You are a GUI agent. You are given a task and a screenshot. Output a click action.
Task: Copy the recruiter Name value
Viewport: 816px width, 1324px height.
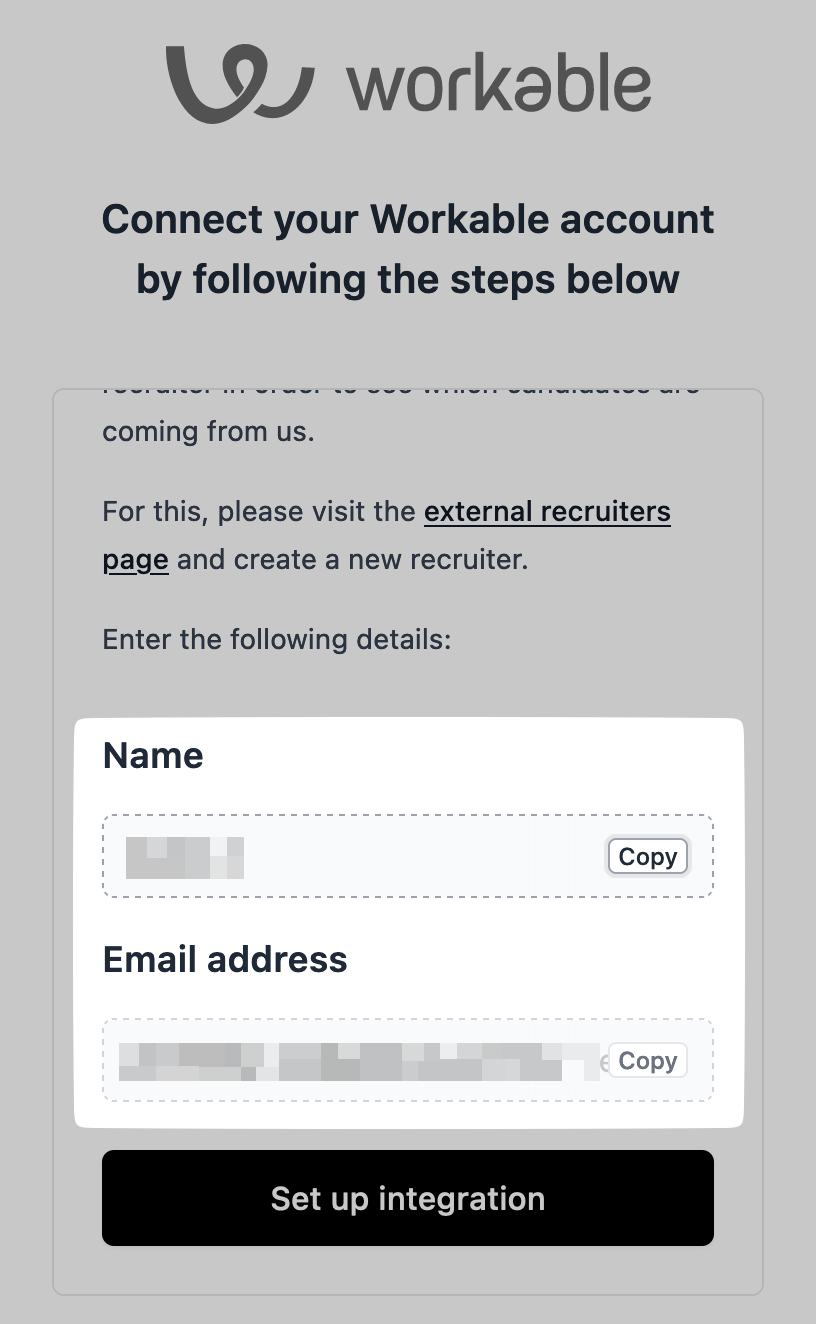click(x=647, y=857)
